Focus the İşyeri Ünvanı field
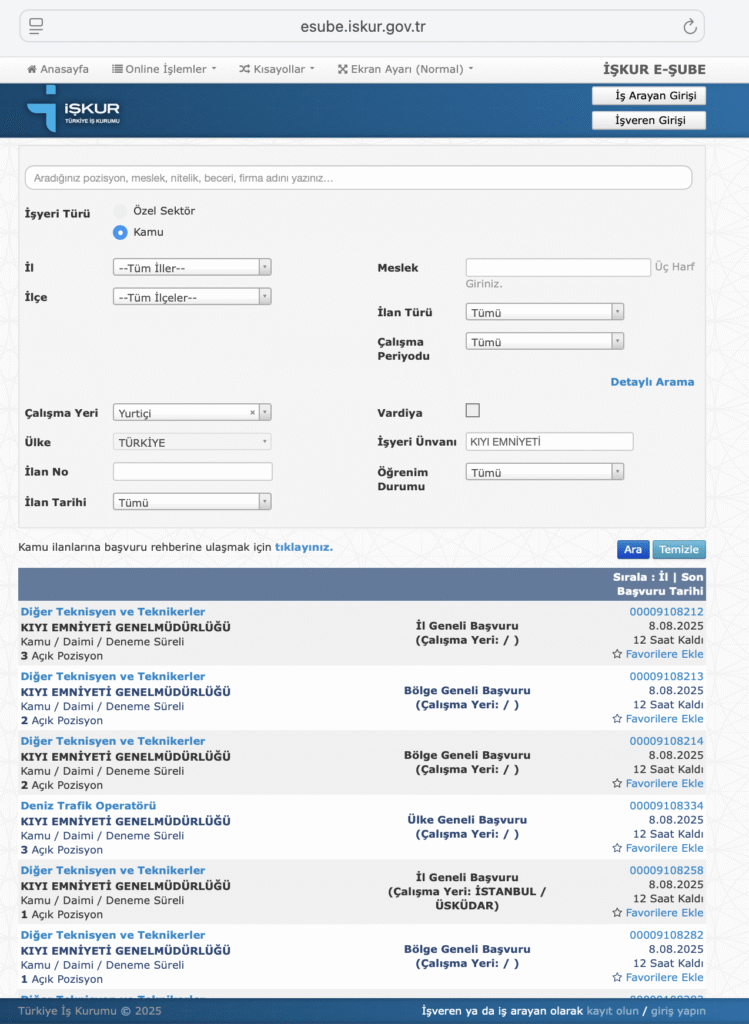The width and height of the screenshot is (749, 1024). (x=549, y=442)
